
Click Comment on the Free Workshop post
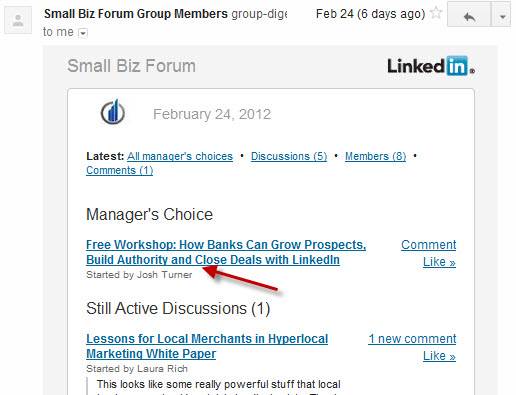428,245
